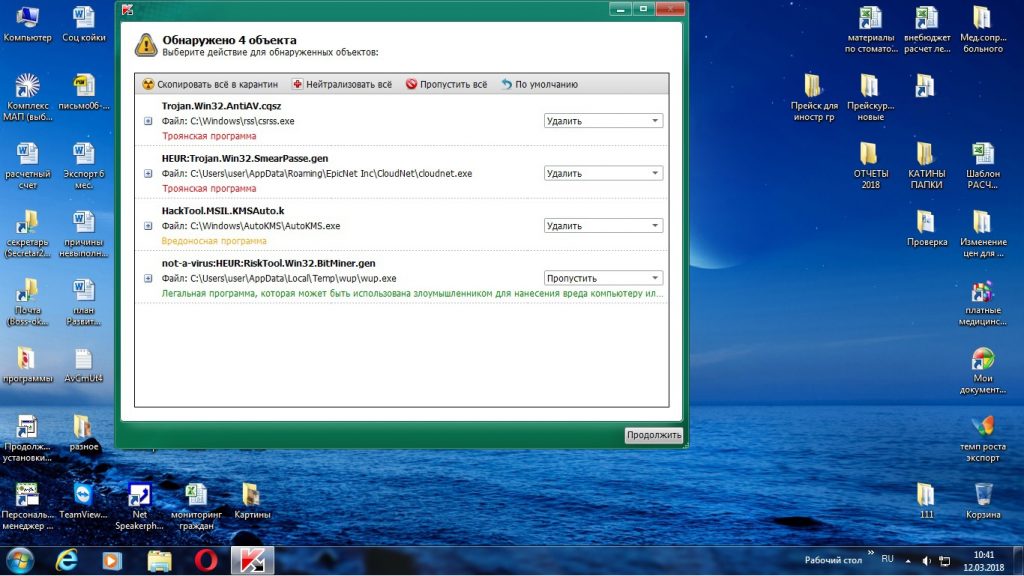Open темп роста экспорт icon
The height and width of the screenshot is (576, 1024).
pyautogui.click(x=983, y=426)
